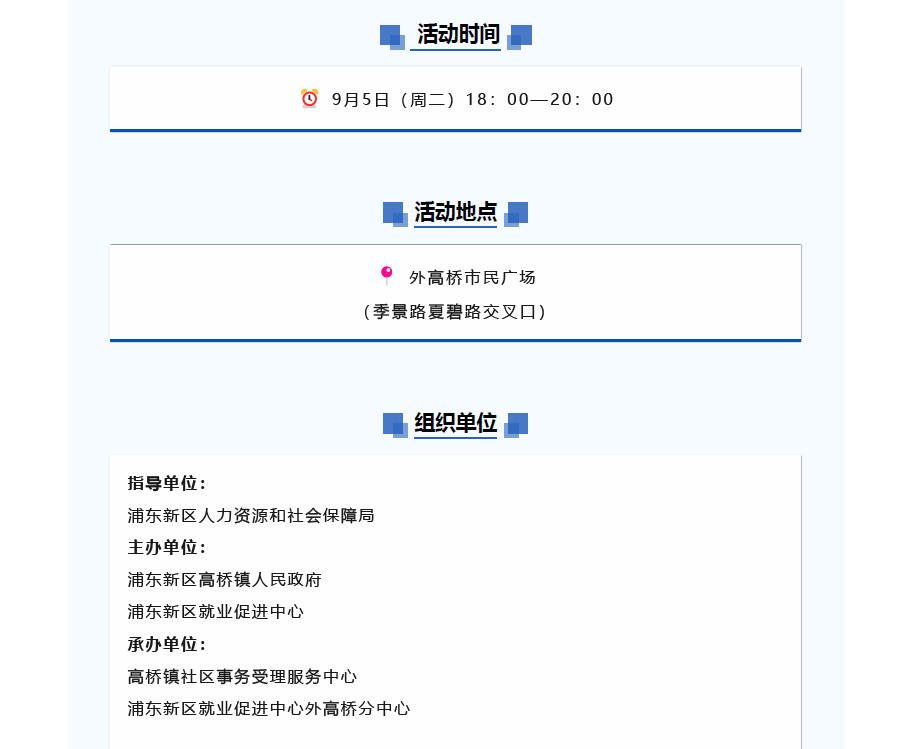The width and height of the screenshot is (904, 749).
Task: Click the blue square left of 活动时间
Action: coord(392,36)
